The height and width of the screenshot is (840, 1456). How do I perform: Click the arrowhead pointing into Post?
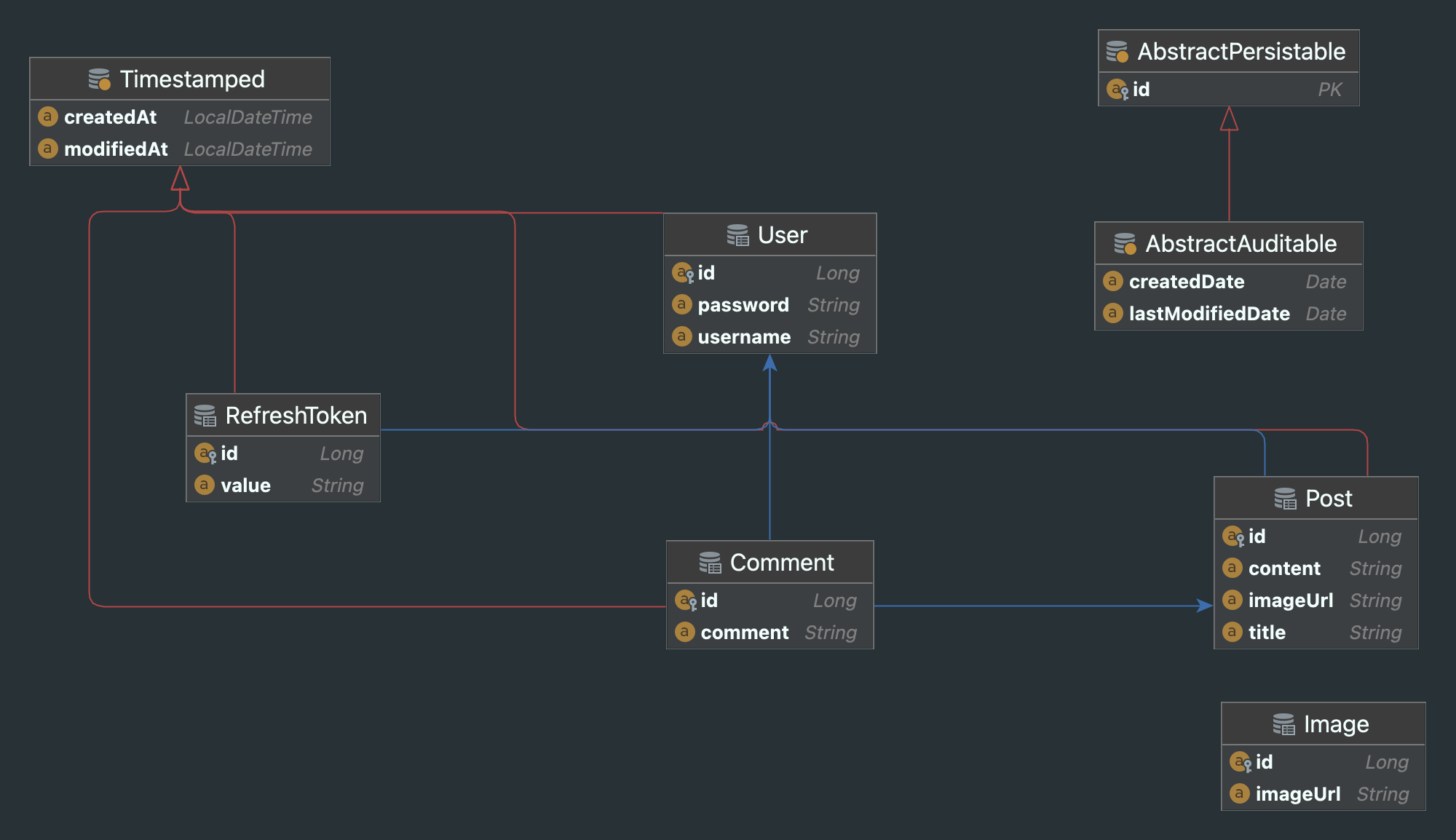coord(1206,606)
